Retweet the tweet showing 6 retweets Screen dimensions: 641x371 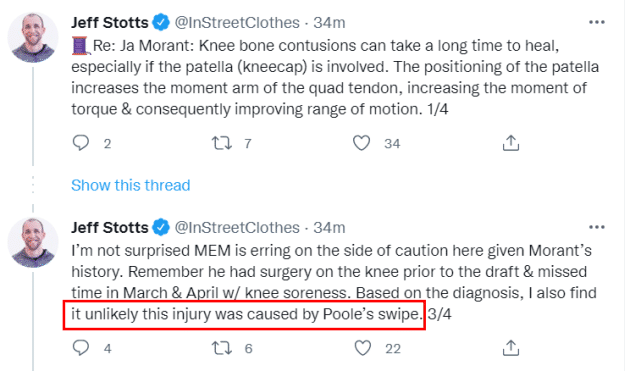pyautogui.click(x=221, y=348)
